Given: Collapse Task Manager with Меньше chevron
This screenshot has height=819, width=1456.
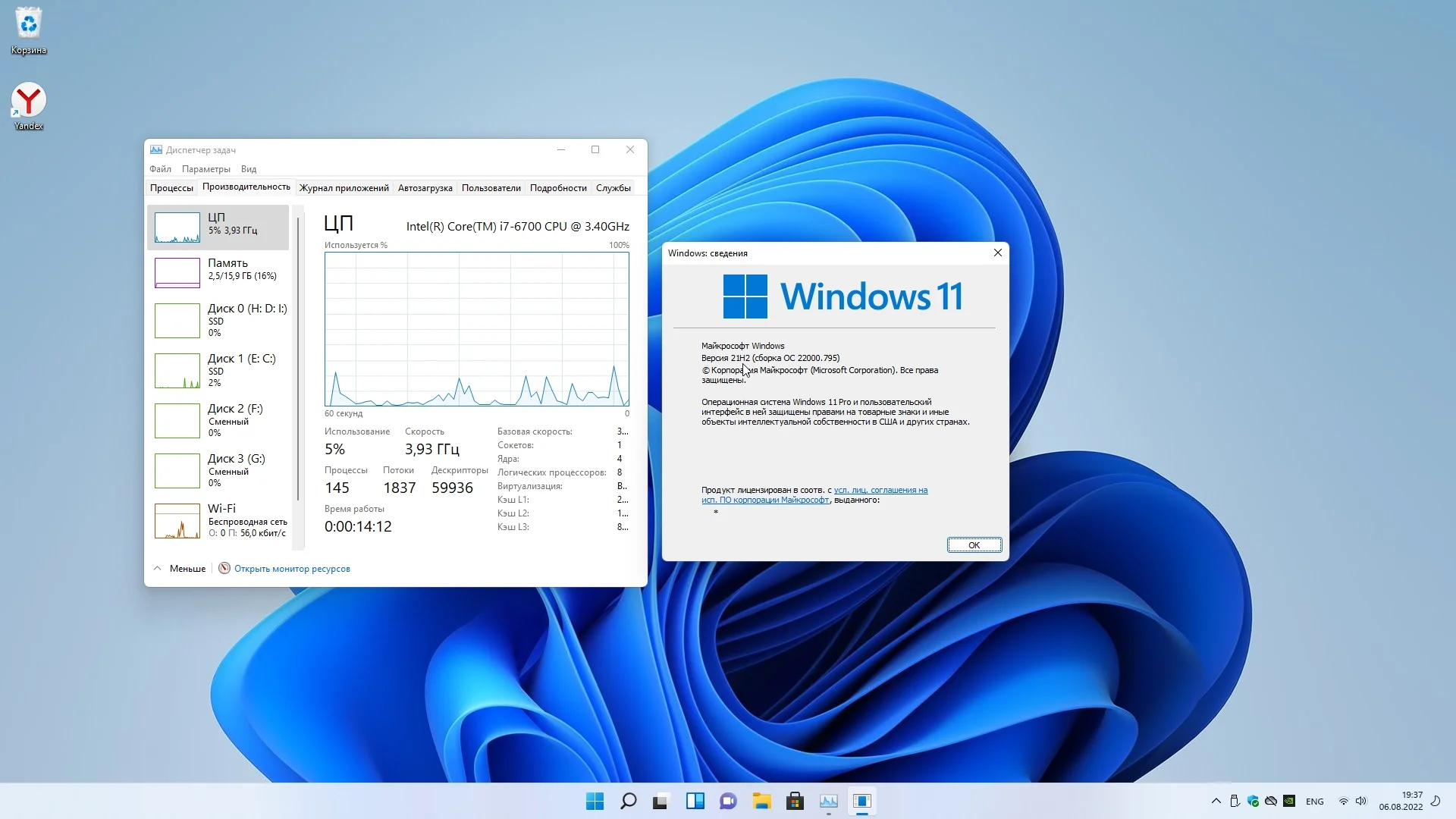Looking at the screenshot, I should point(157,568).
